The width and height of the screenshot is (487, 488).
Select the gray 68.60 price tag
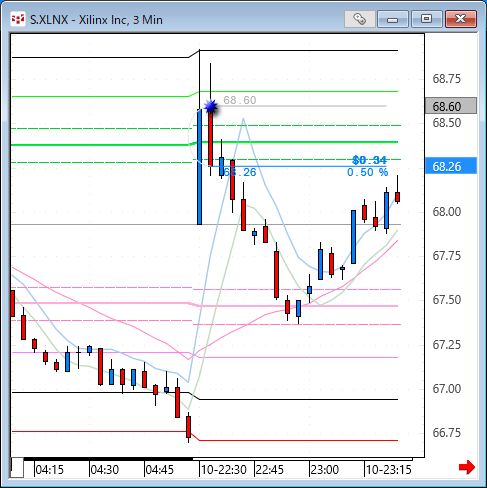point(451,106)
